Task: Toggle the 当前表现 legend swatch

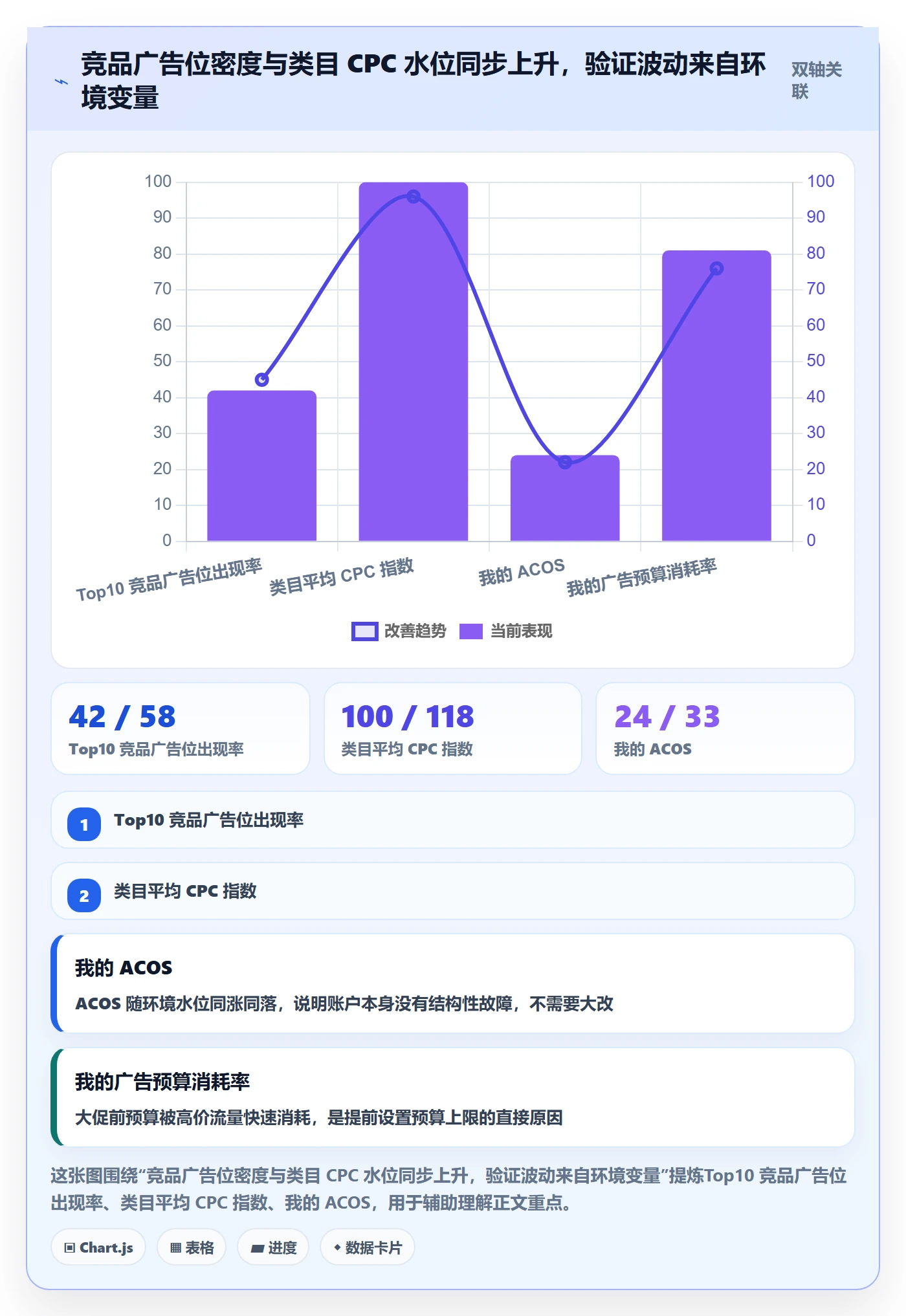Action: [x=471, y=631]
